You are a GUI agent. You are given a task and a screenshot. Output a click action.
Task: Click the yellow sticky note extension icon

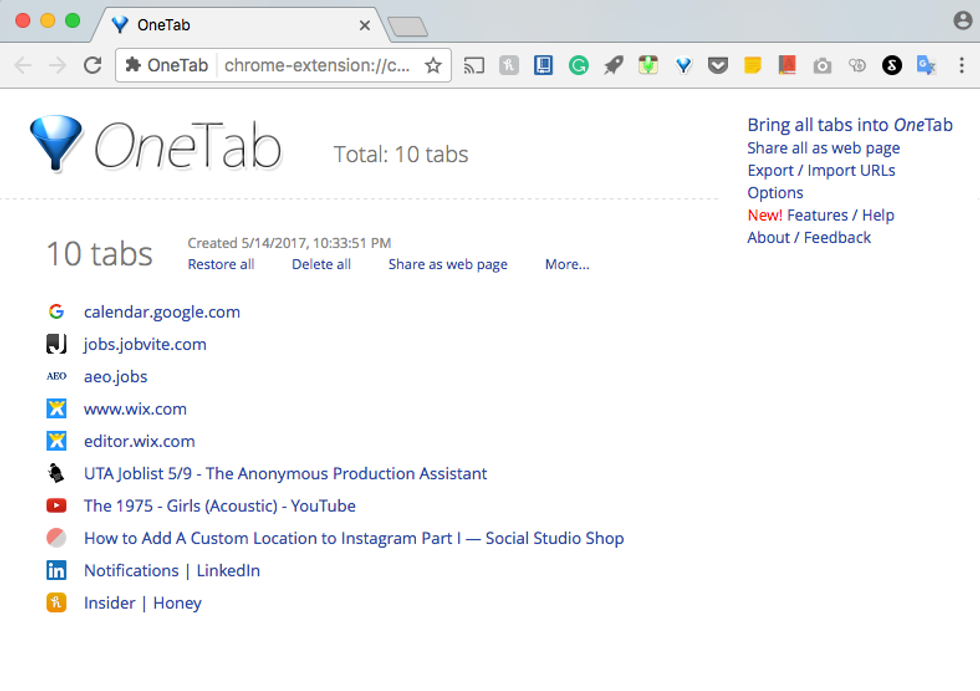point(752,66)
